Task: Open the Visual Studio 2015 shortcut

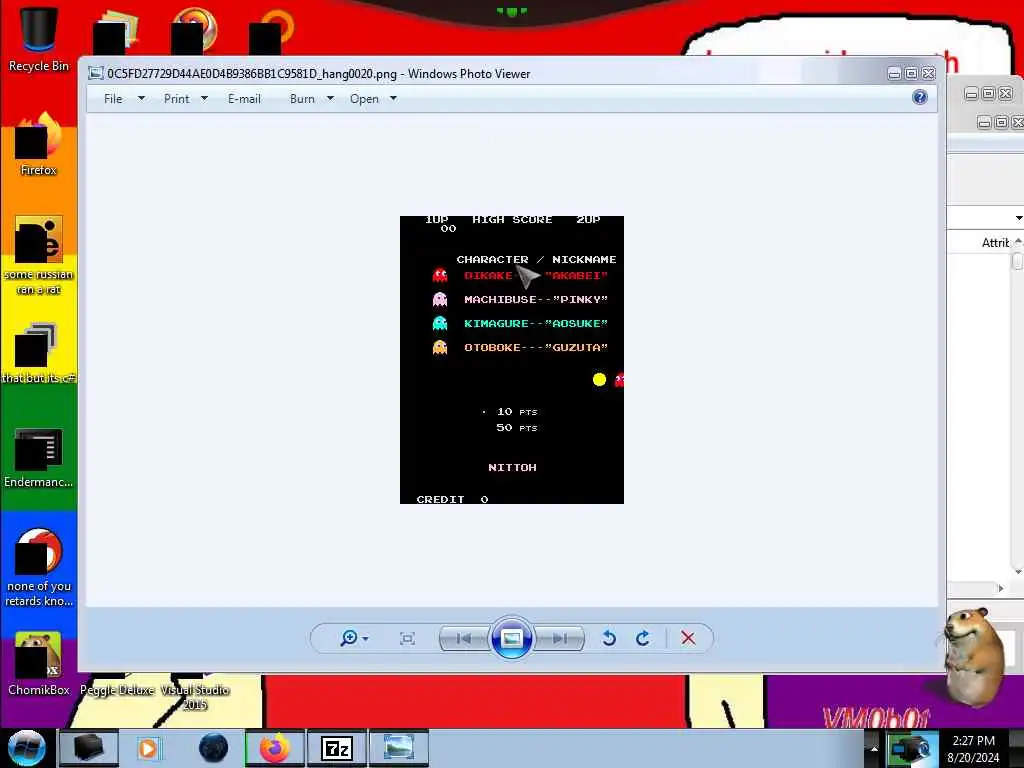Action: click(195, 696)
